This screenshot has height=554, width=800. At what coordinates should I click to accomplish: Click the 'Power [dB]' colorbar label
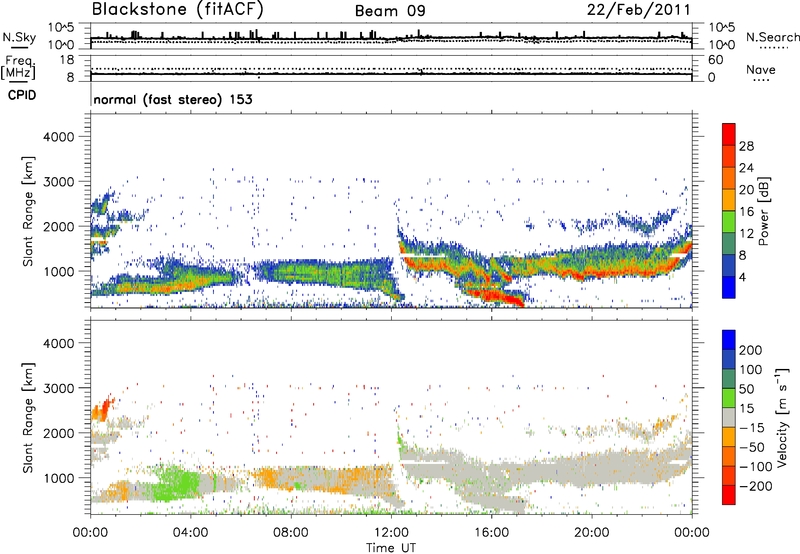click(763, 211)
